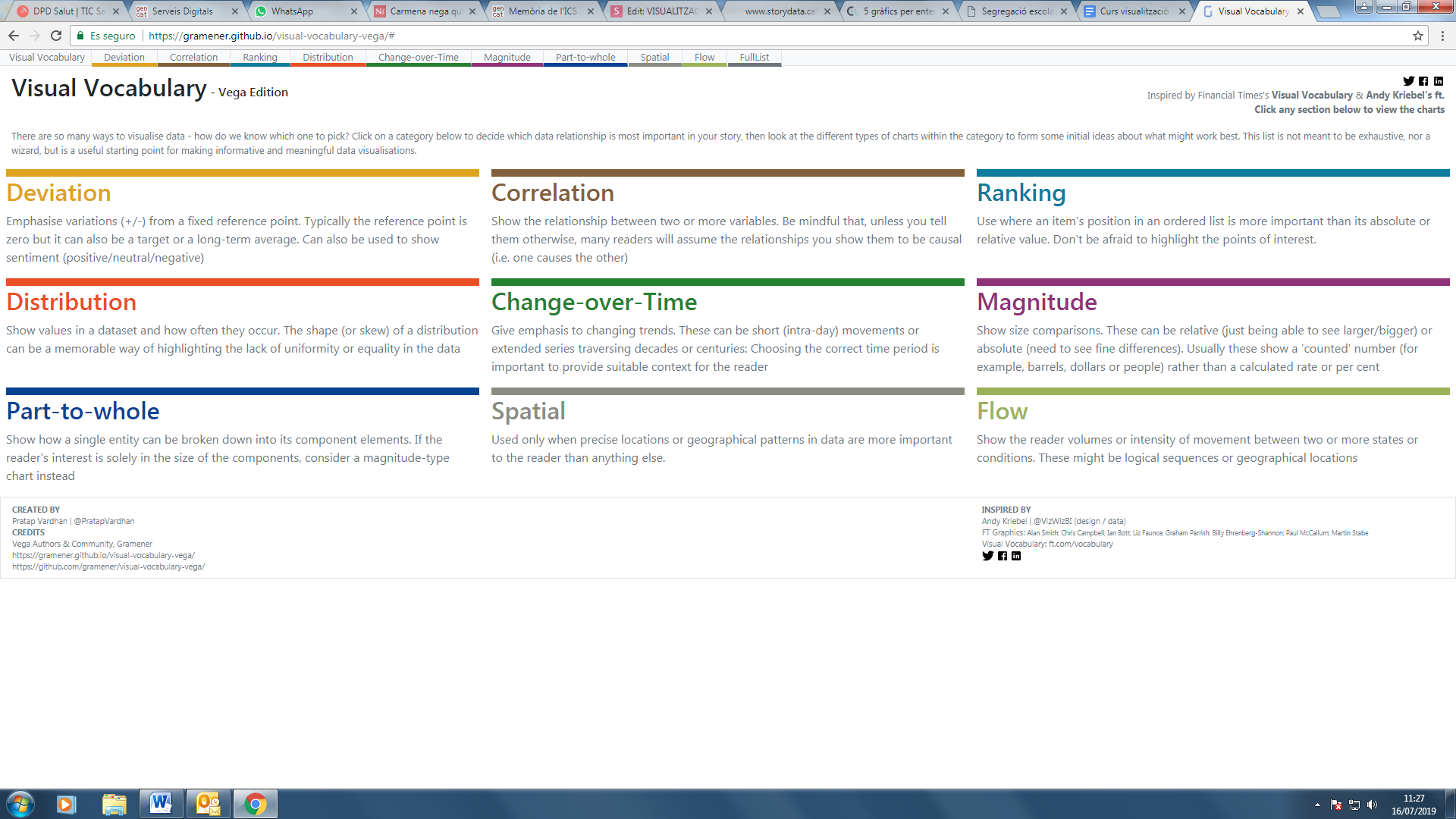Screen dimensions: 1456x819
Task: Open the ft.com/vocabulary link
Action: (1081, 544)
